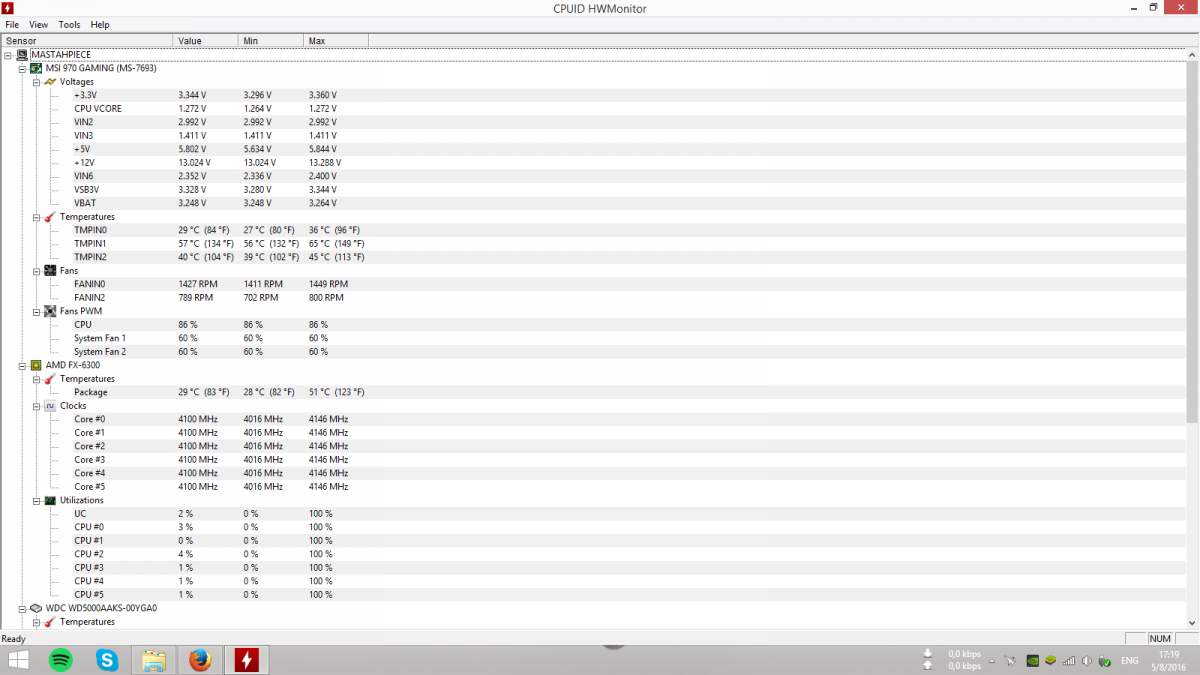The image size is (1200, 675).
Task: Collapse the Clocks node
Action: [36, 406]
